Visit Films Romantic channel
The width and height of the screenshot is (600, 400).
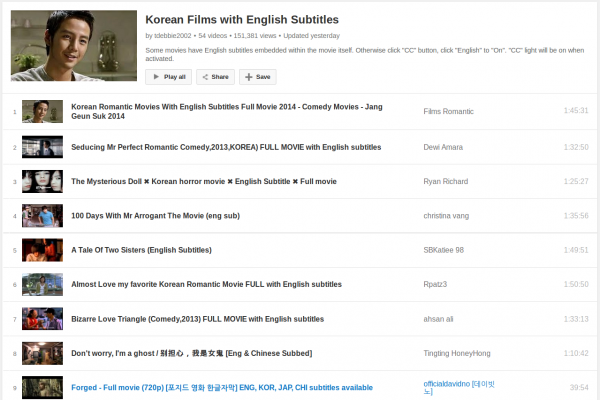449,111
